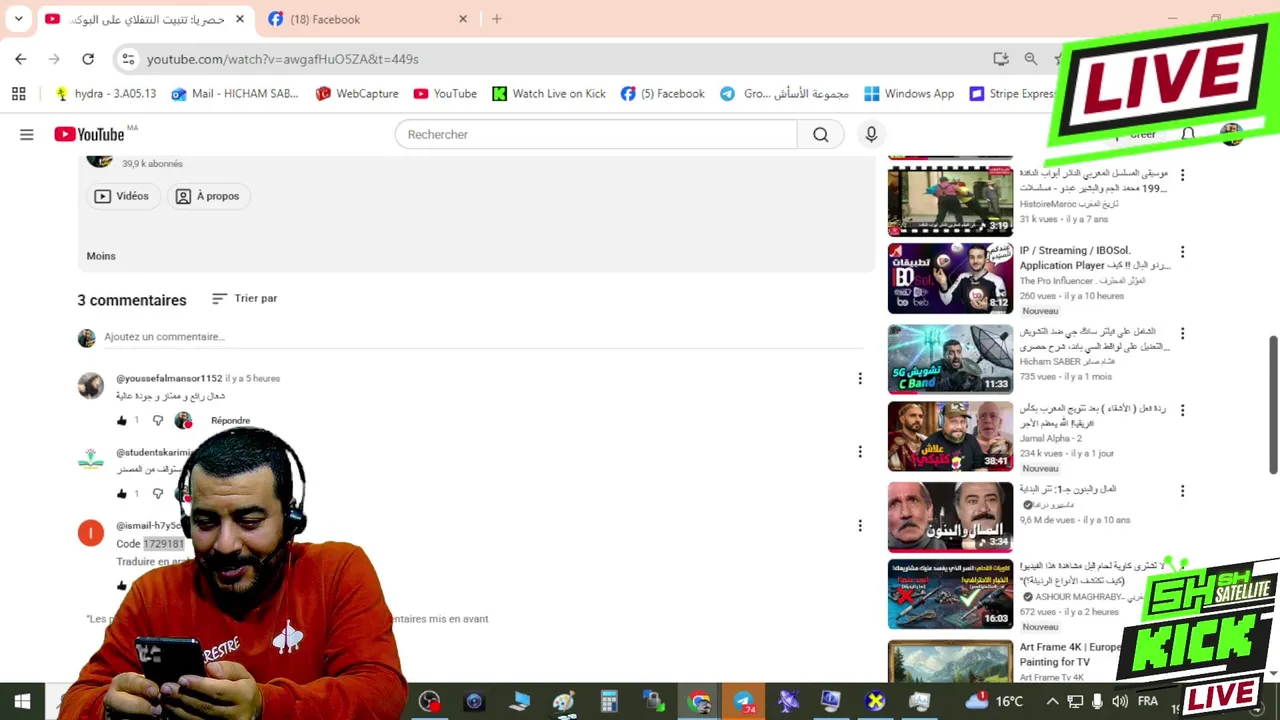Open more options for the IBOSol. Application Player video
The height and width of the screenshot is (720, 1280).
[x=1182, y=253]
